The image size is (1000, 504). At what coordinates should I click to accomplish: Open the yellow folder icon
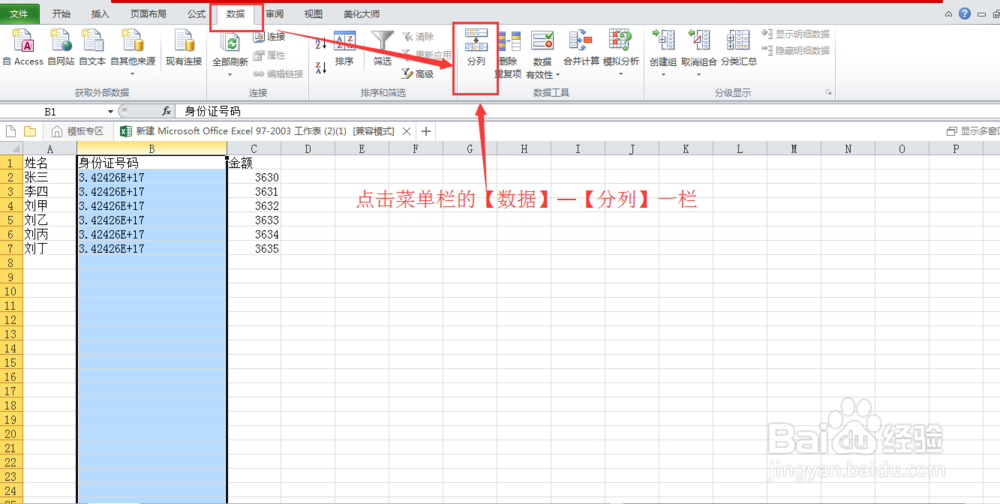[29, 131]
